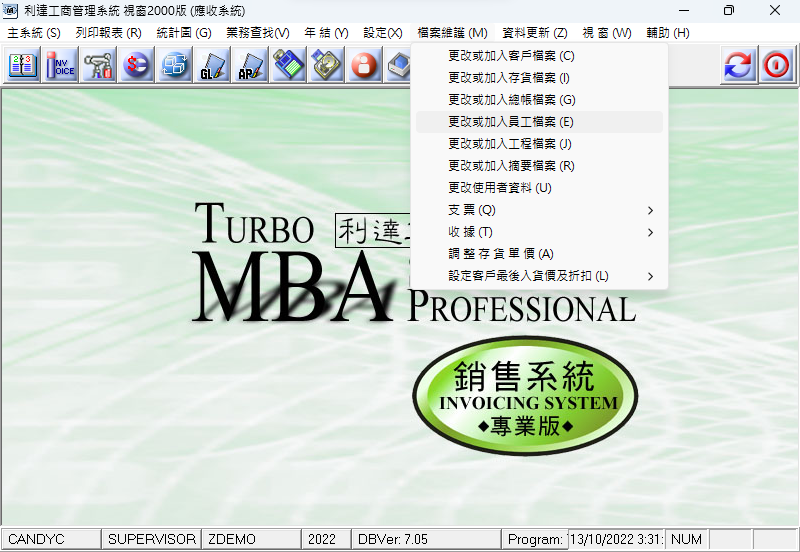800x552 pixels.
Task: Open the 資料更新 (Z) menu
Action: (535, 33)
